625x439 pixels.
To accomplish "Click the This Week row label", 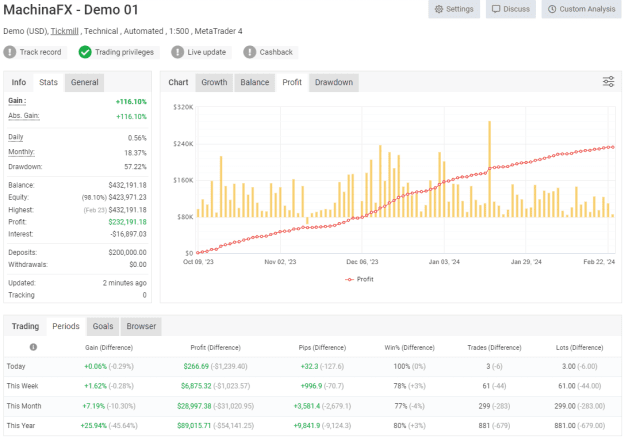I will [22, 386].
